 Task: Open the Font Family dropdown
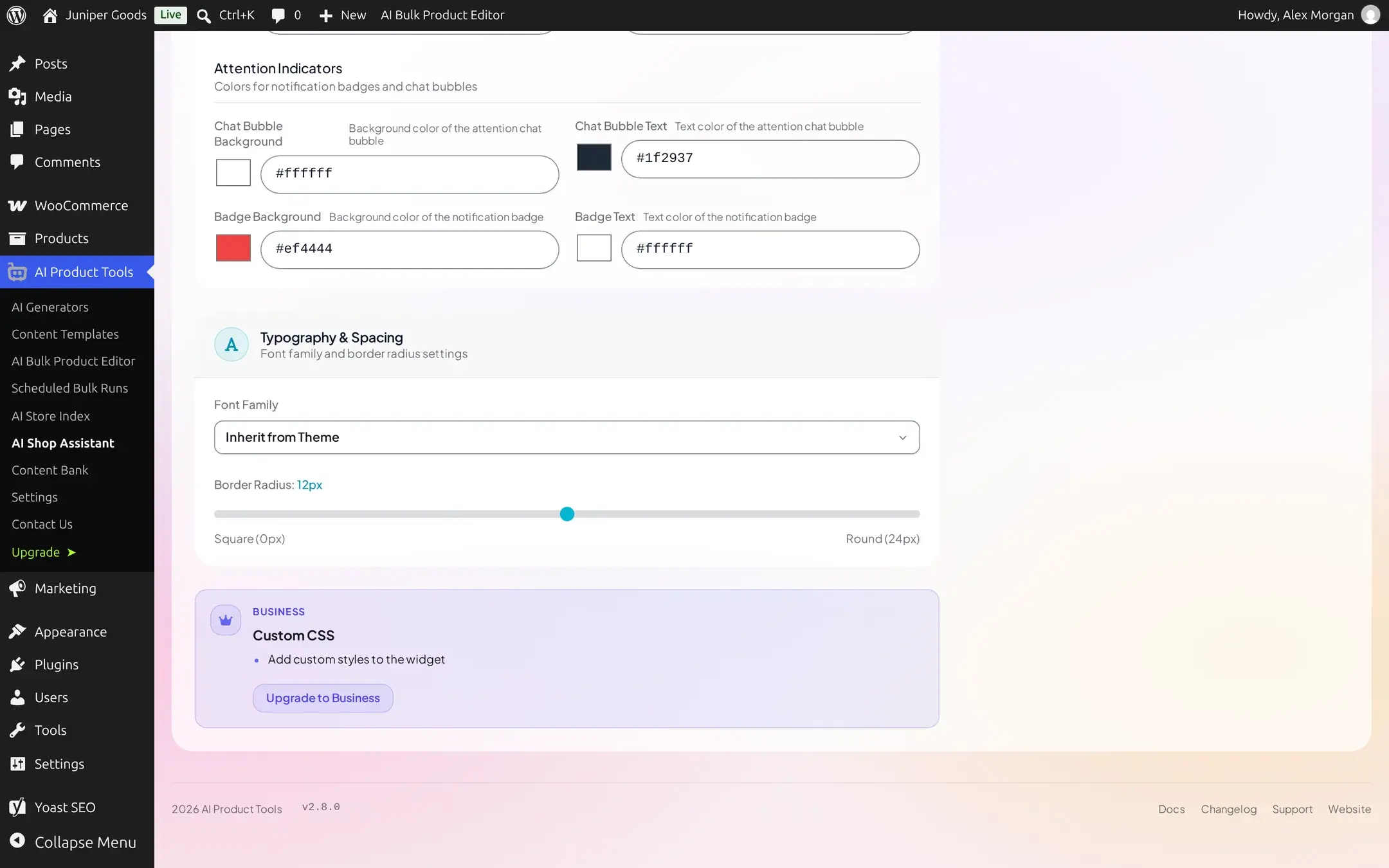point(567,437)
